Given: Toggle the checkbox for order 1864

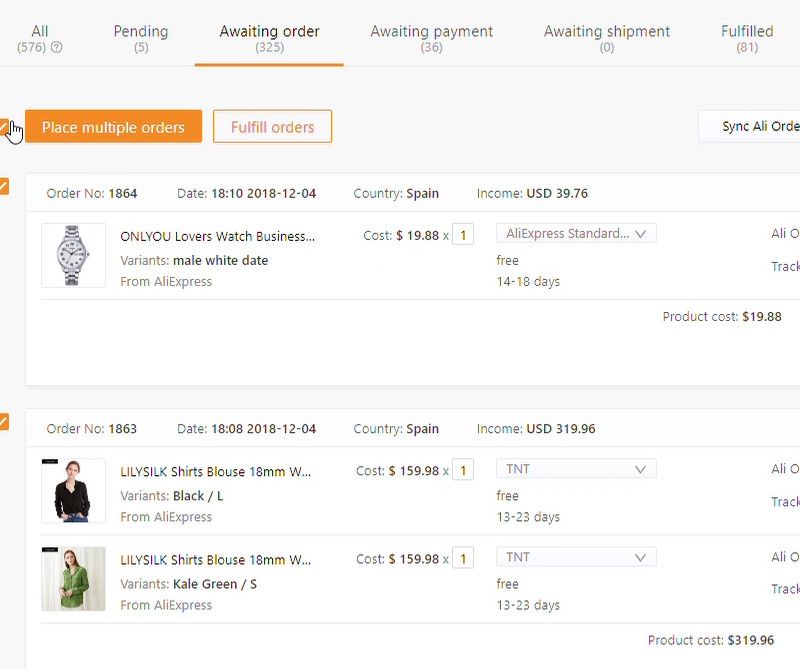Looking at the screenshot, I should [5, 186].
